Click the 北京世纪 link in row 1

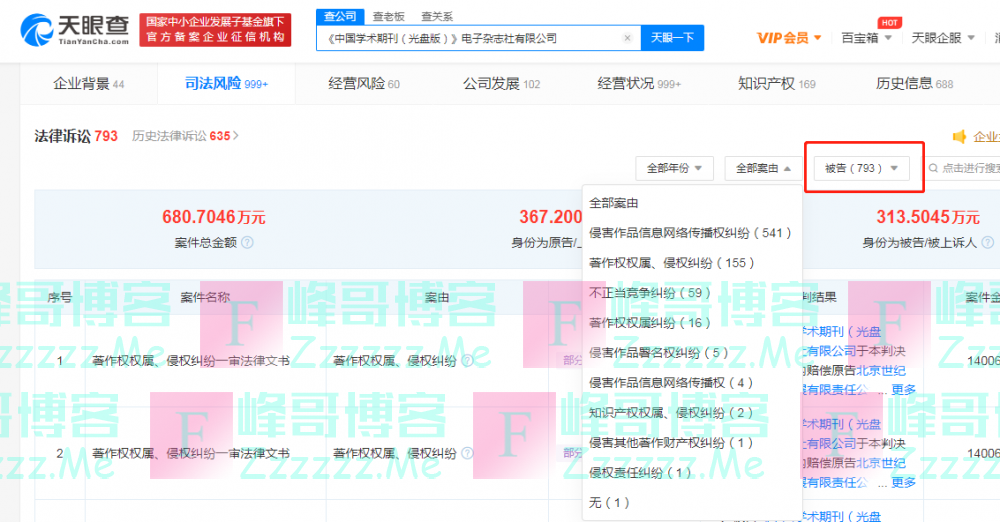click(881, 370)
